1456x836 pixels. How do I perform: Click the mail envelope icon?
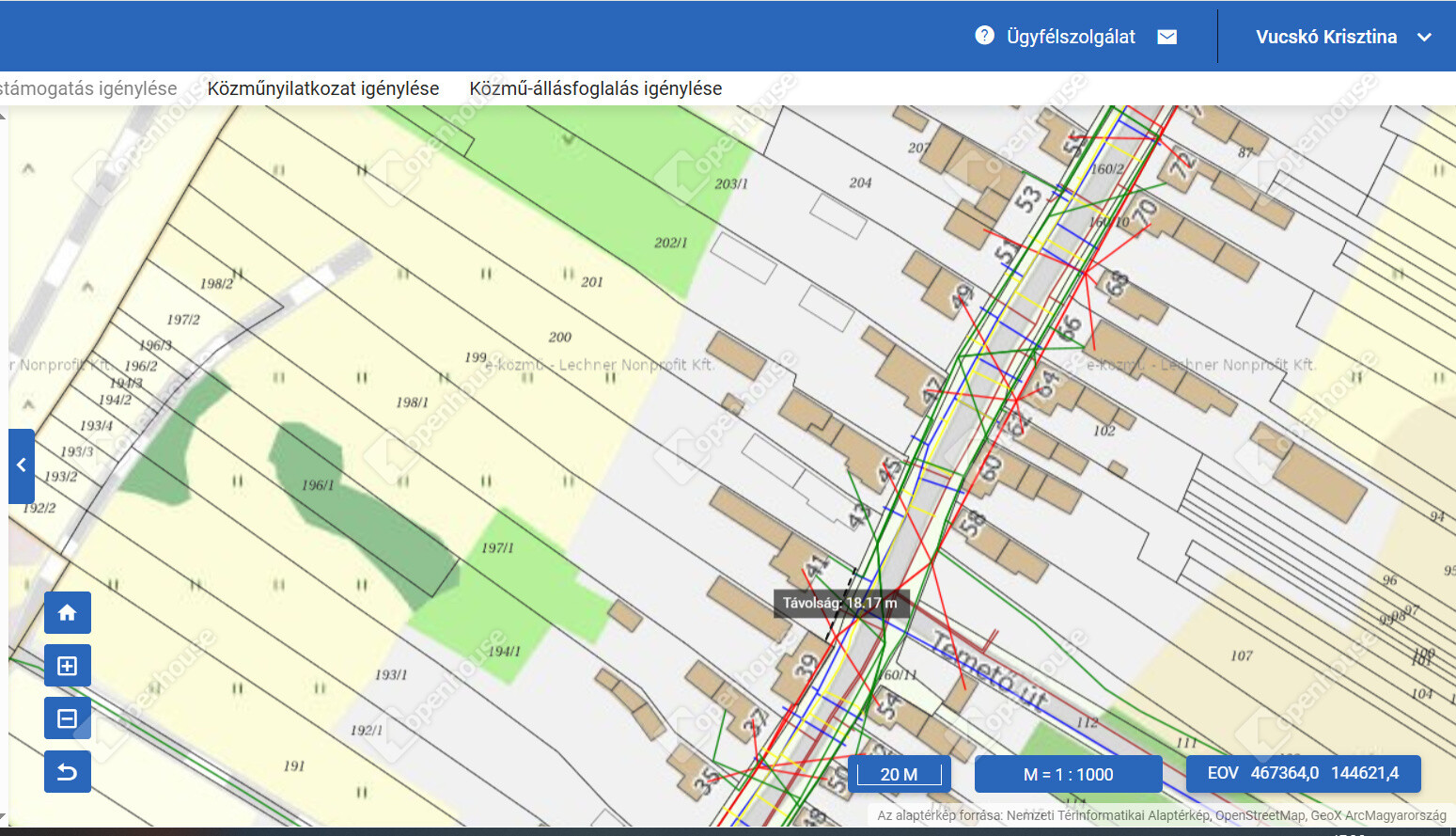pyautogui.click(x=1166, y=37)
